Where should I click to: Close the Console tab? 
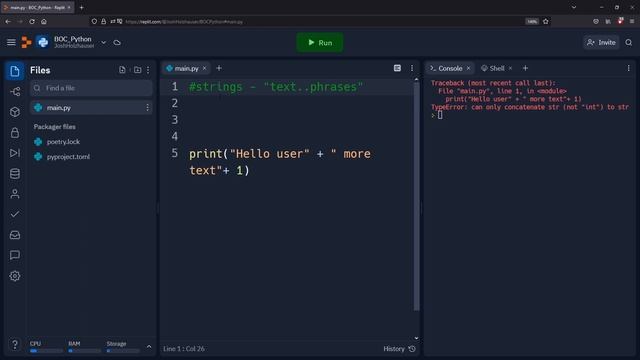469,68
